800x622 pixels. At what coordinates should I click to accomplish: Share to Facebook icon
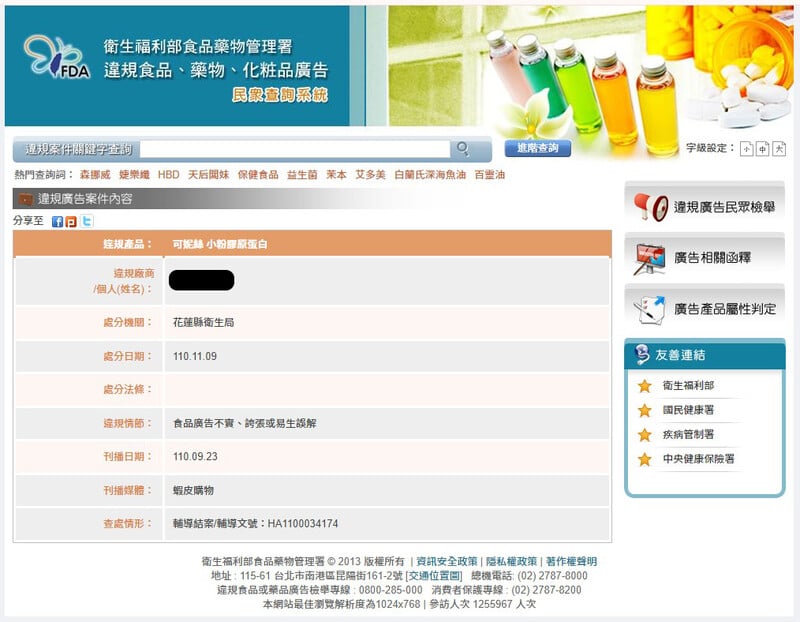click(x=58, y=221)
